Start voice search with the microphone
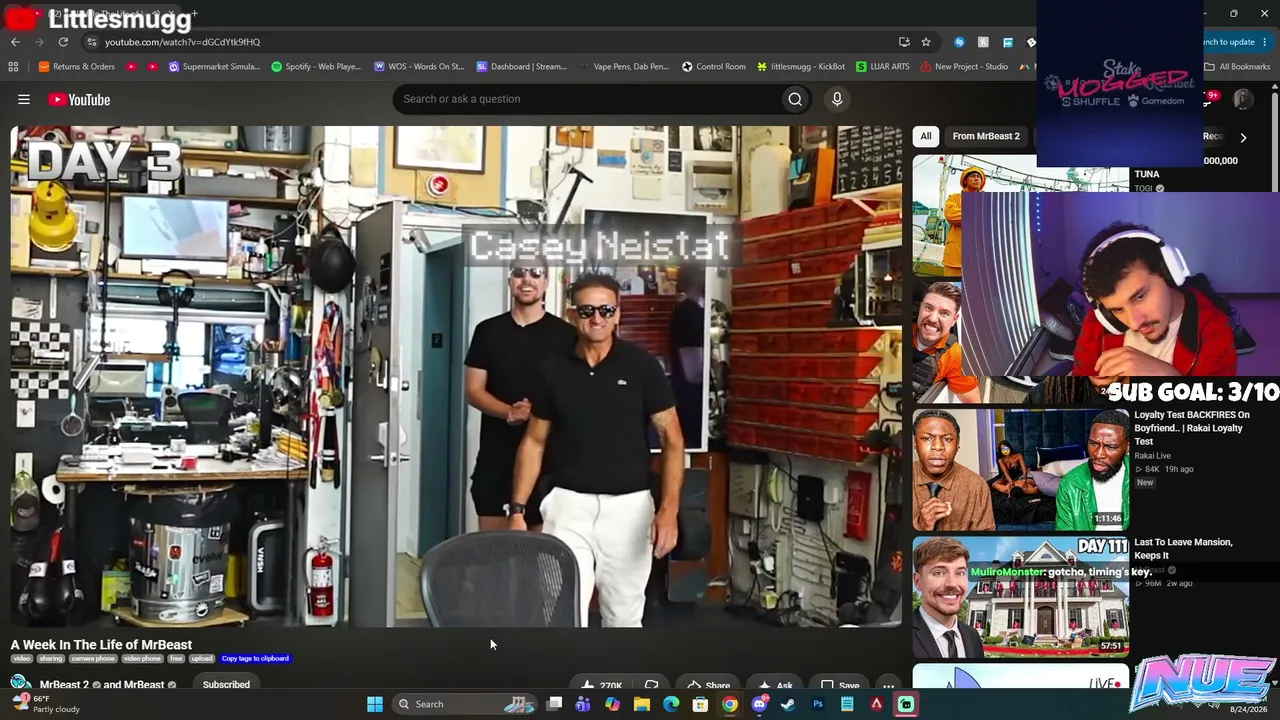The image size is (1280, 720). click(x=837, y=99)
